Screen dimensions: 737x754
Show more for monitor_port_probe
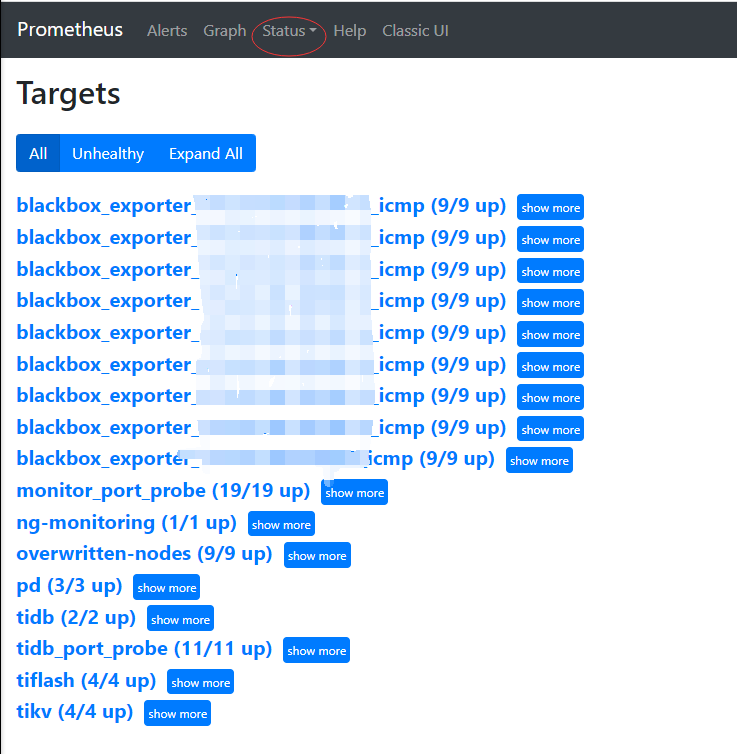click(354, 492)
